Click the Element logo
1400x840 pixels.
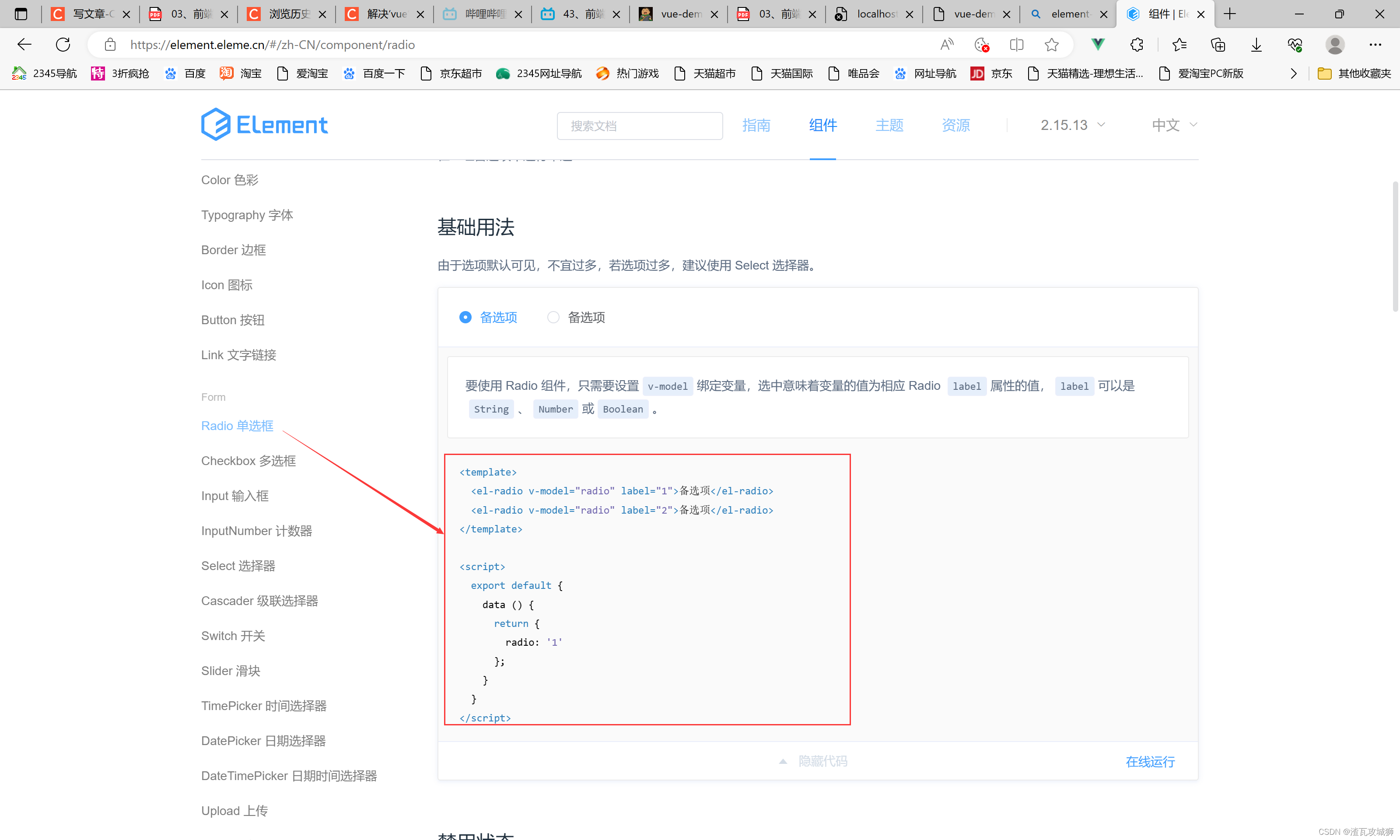click(x=264, y=125)
